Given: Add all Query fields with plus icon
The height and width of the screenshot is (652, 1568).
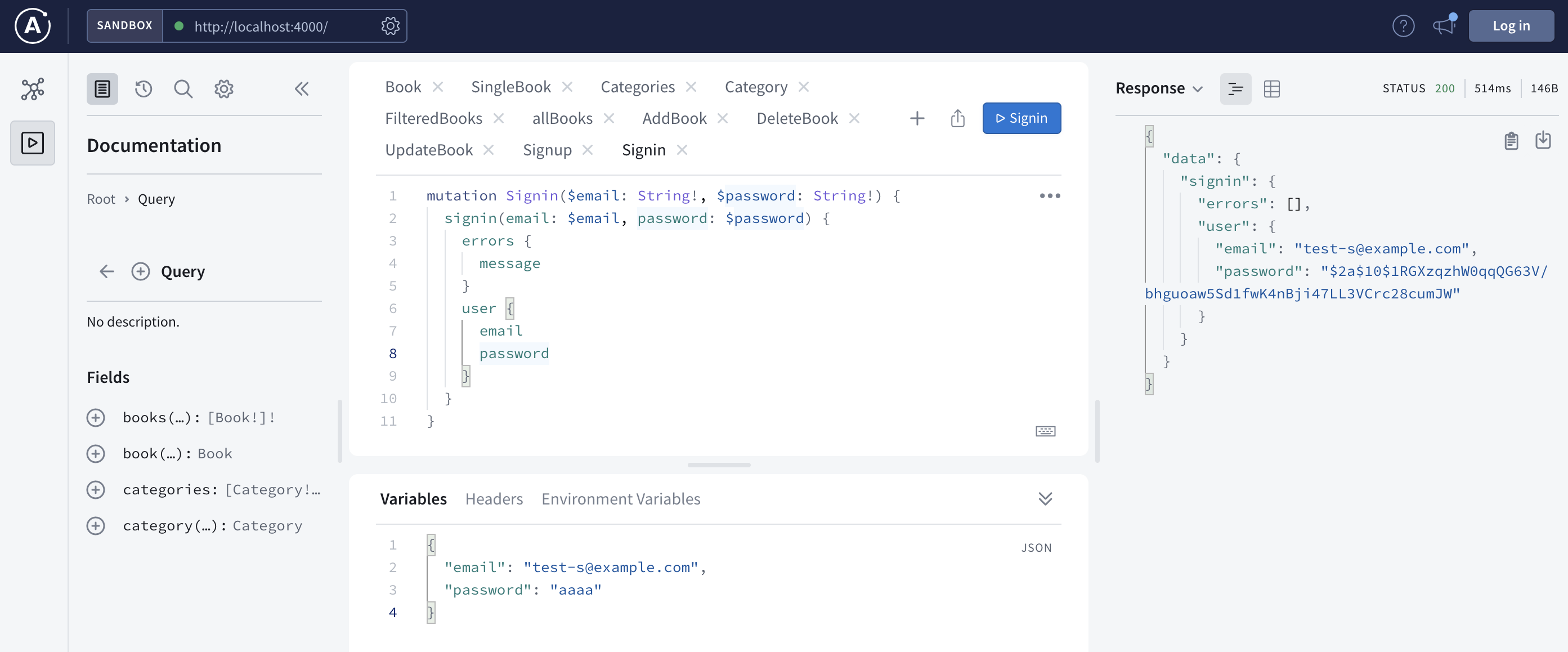Looking at the screenshot, I should click(141, 271).
